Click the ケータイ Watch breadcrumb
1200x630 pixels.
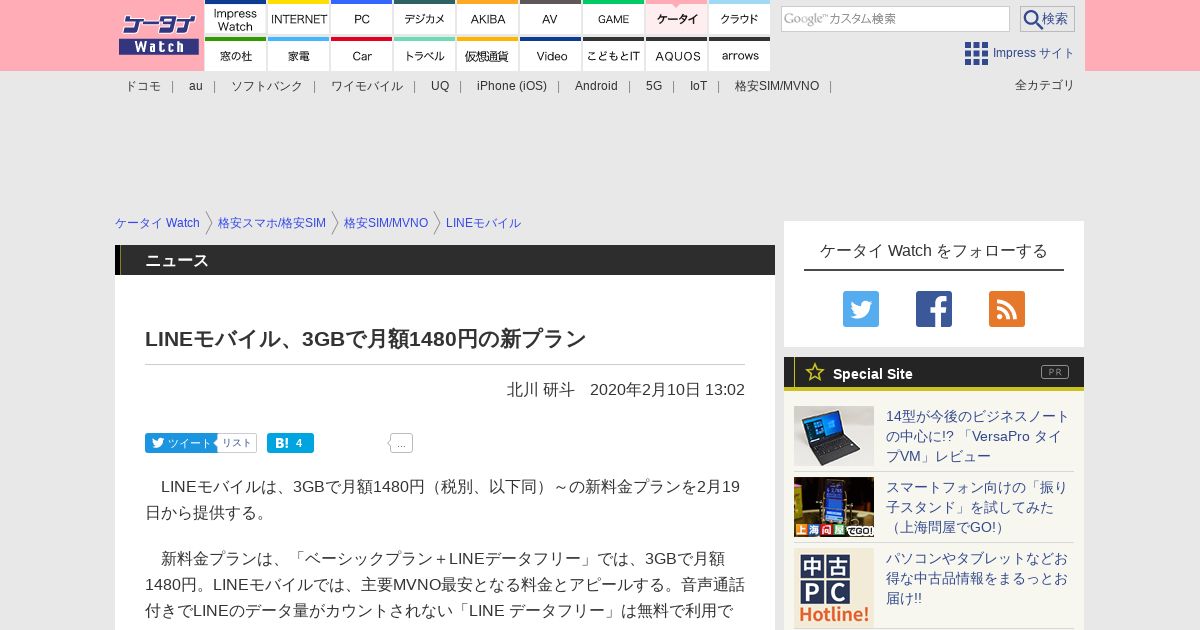point(157,223)
